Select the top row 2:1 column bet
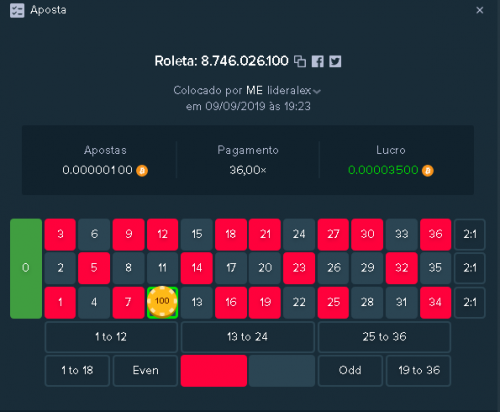Image resolution: width=500 pixels, height=412 pixels. 470,234
